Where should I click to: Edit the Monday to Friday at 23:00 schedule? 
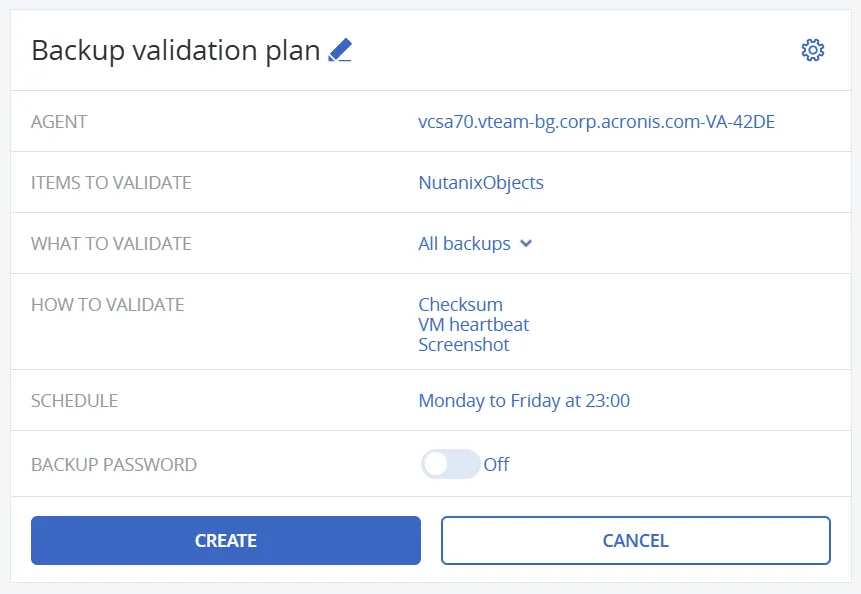[524, 401]
